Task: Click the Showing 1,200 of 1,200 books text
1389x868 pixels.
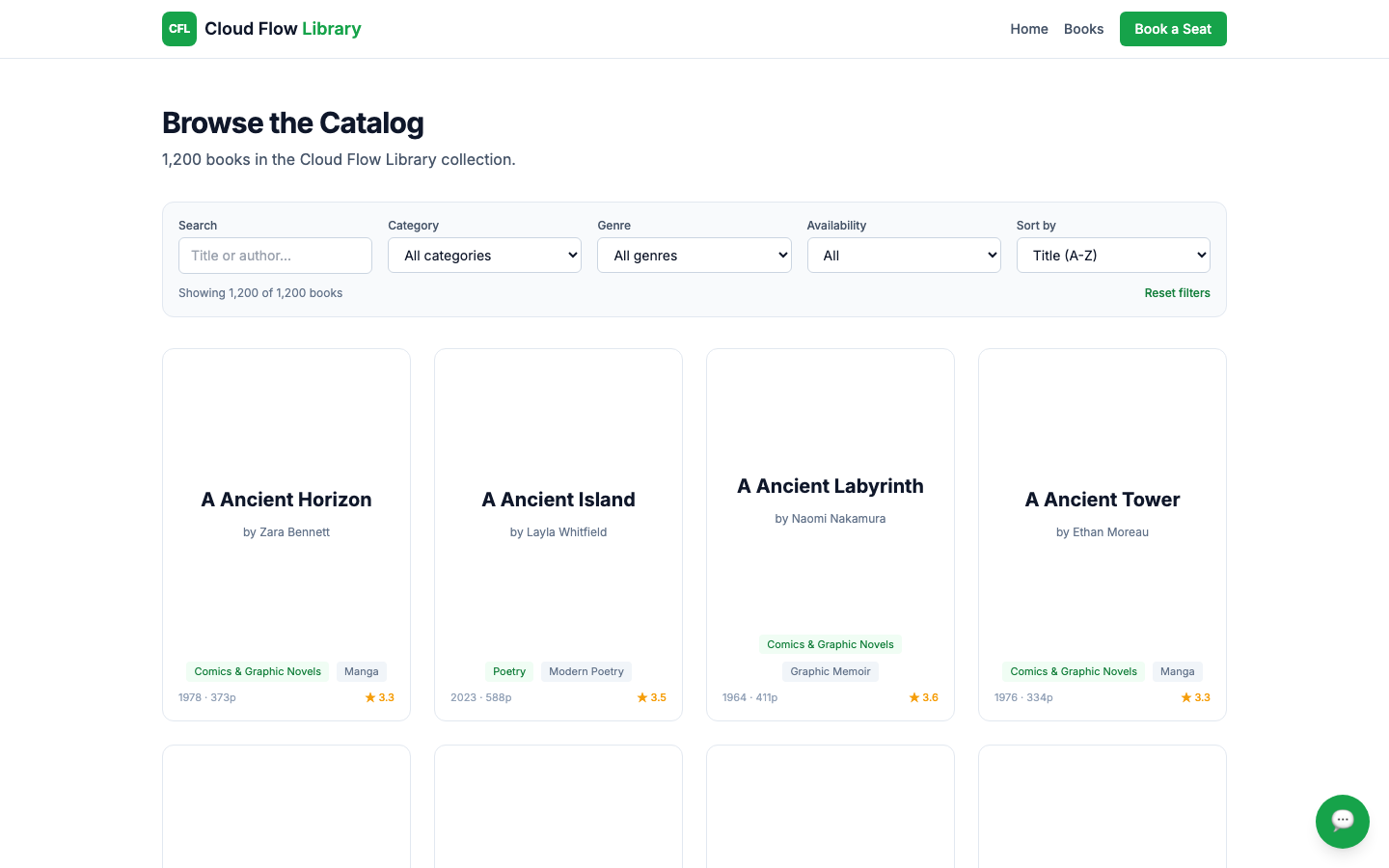Action: tap(260, 293)
